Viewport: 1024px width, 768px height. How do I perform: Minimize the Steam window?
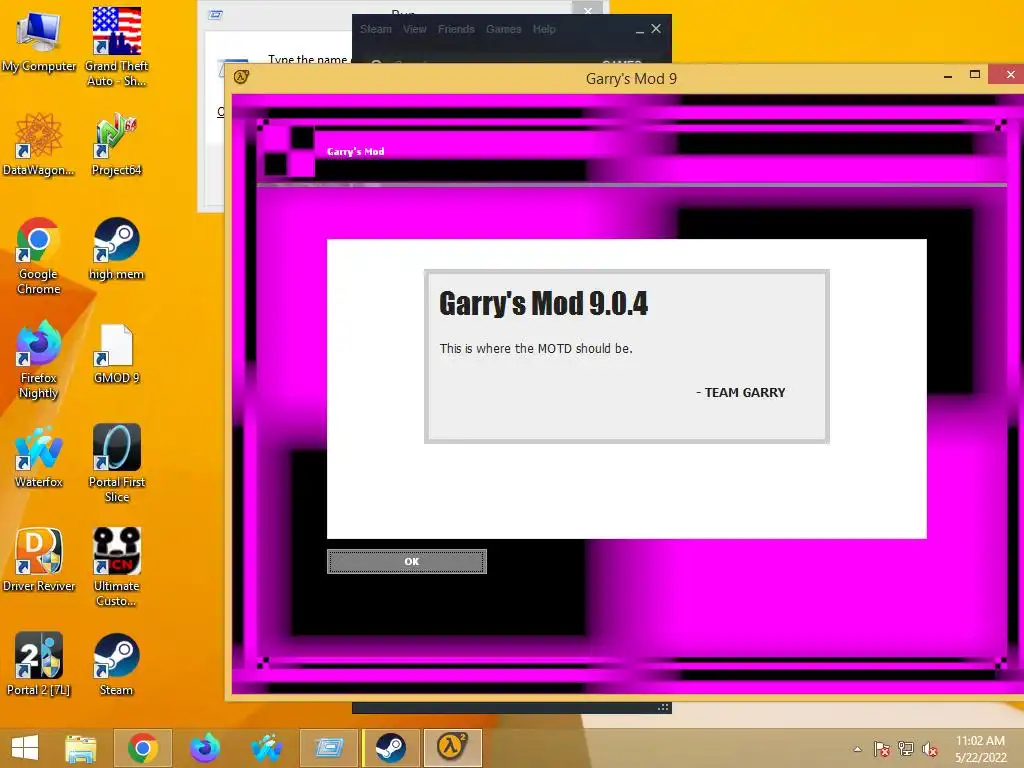639,30
